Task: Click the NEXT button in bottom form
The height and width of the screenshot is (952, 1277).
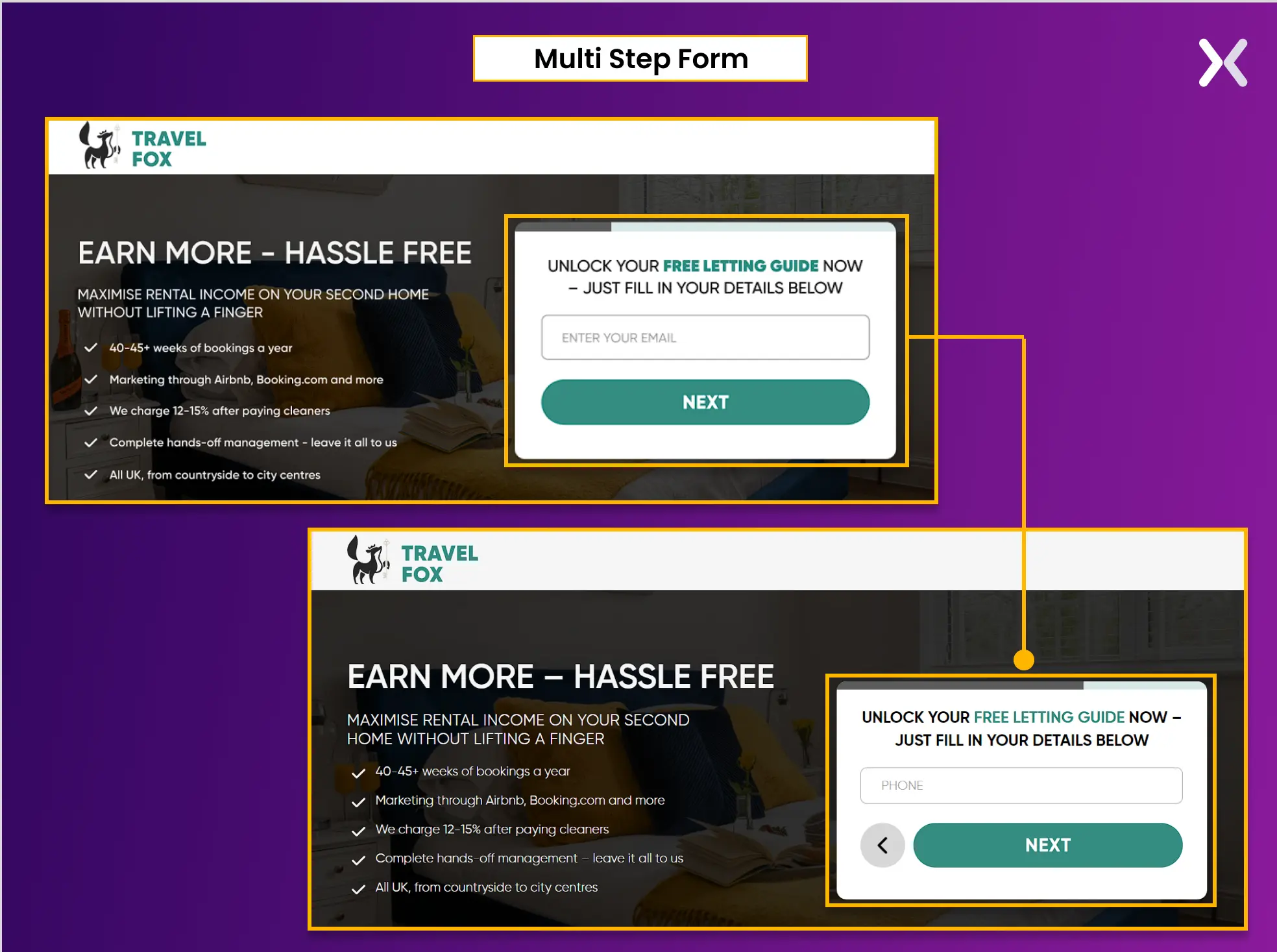Action: tap(1049, 845)
